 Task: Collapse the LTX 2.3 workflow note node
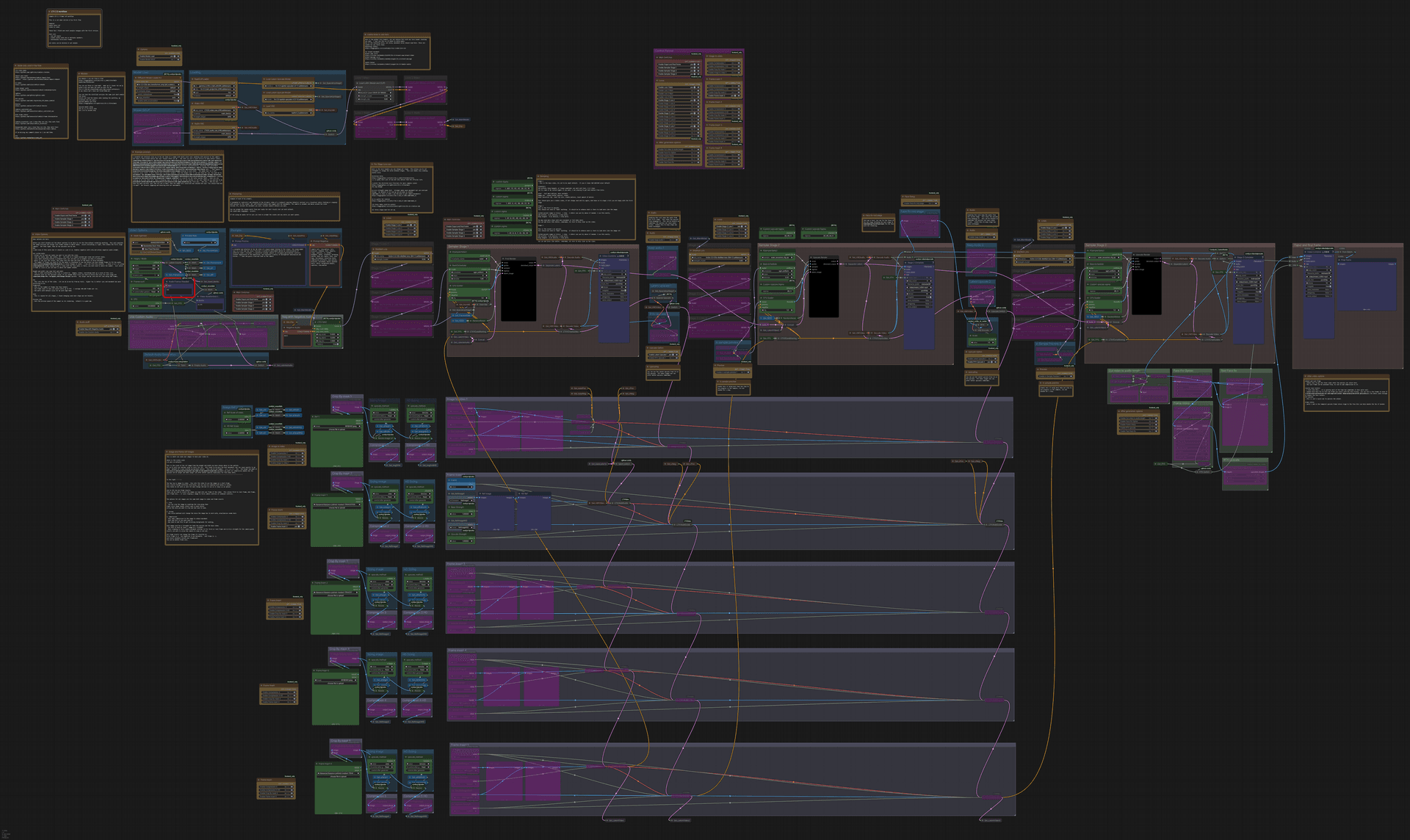coord(49,12)
